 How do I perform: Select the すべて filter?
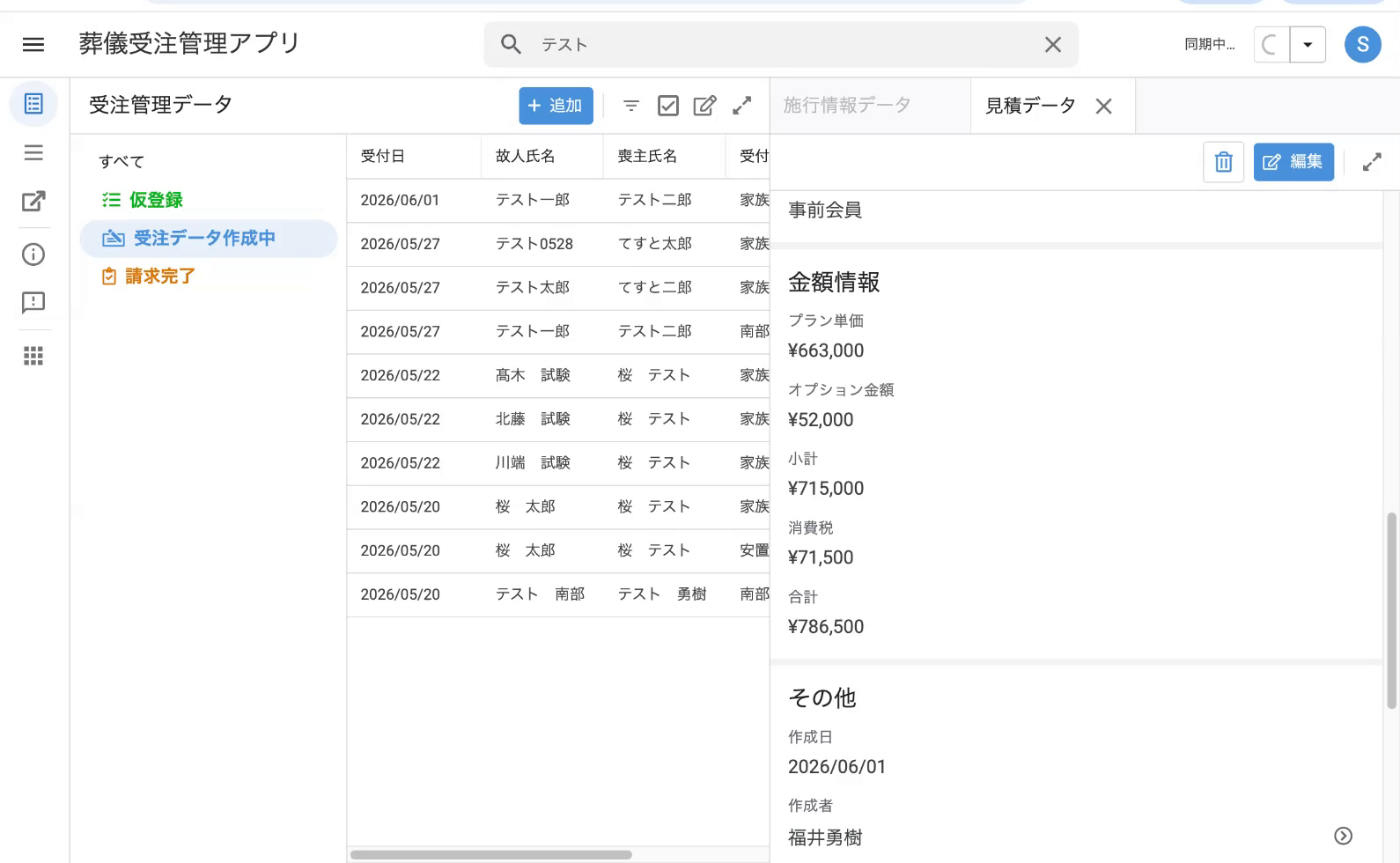[122, 161]
